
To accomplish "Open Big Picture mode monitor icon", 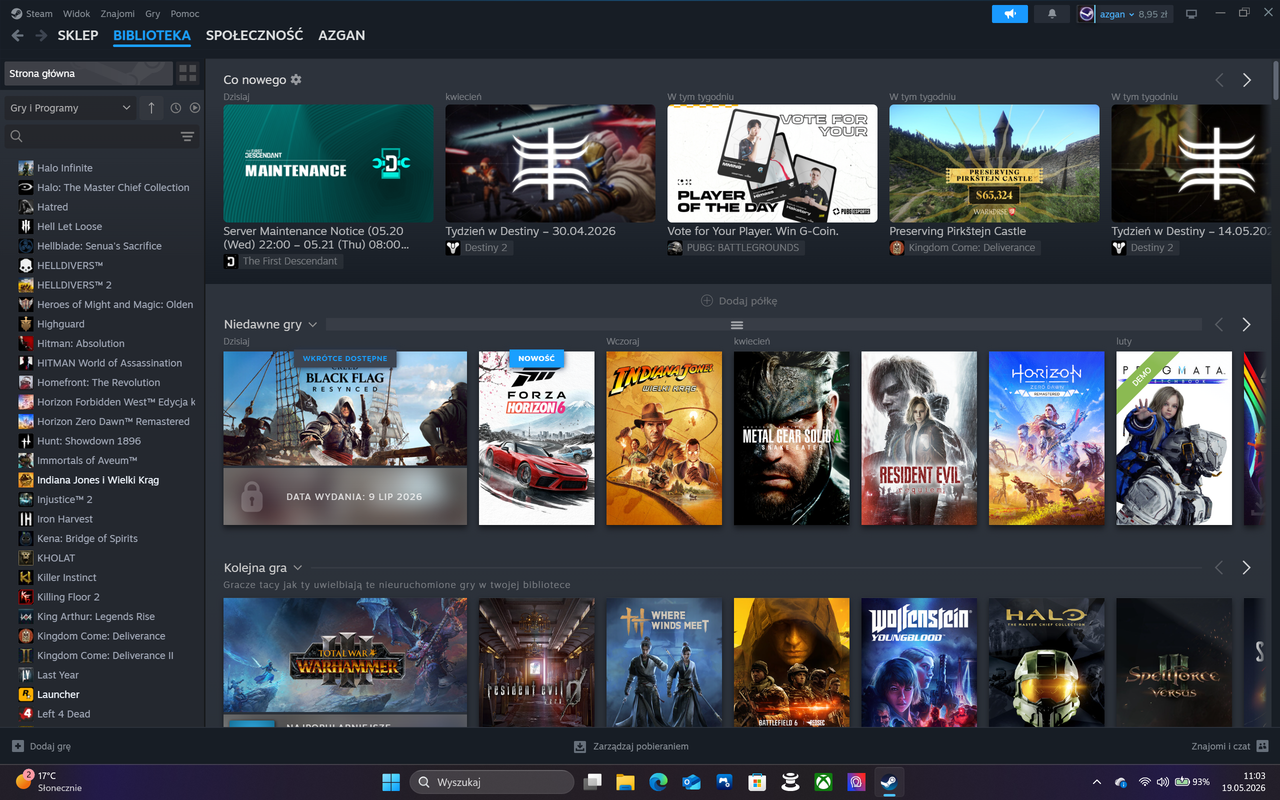I will coord(1191,14).
